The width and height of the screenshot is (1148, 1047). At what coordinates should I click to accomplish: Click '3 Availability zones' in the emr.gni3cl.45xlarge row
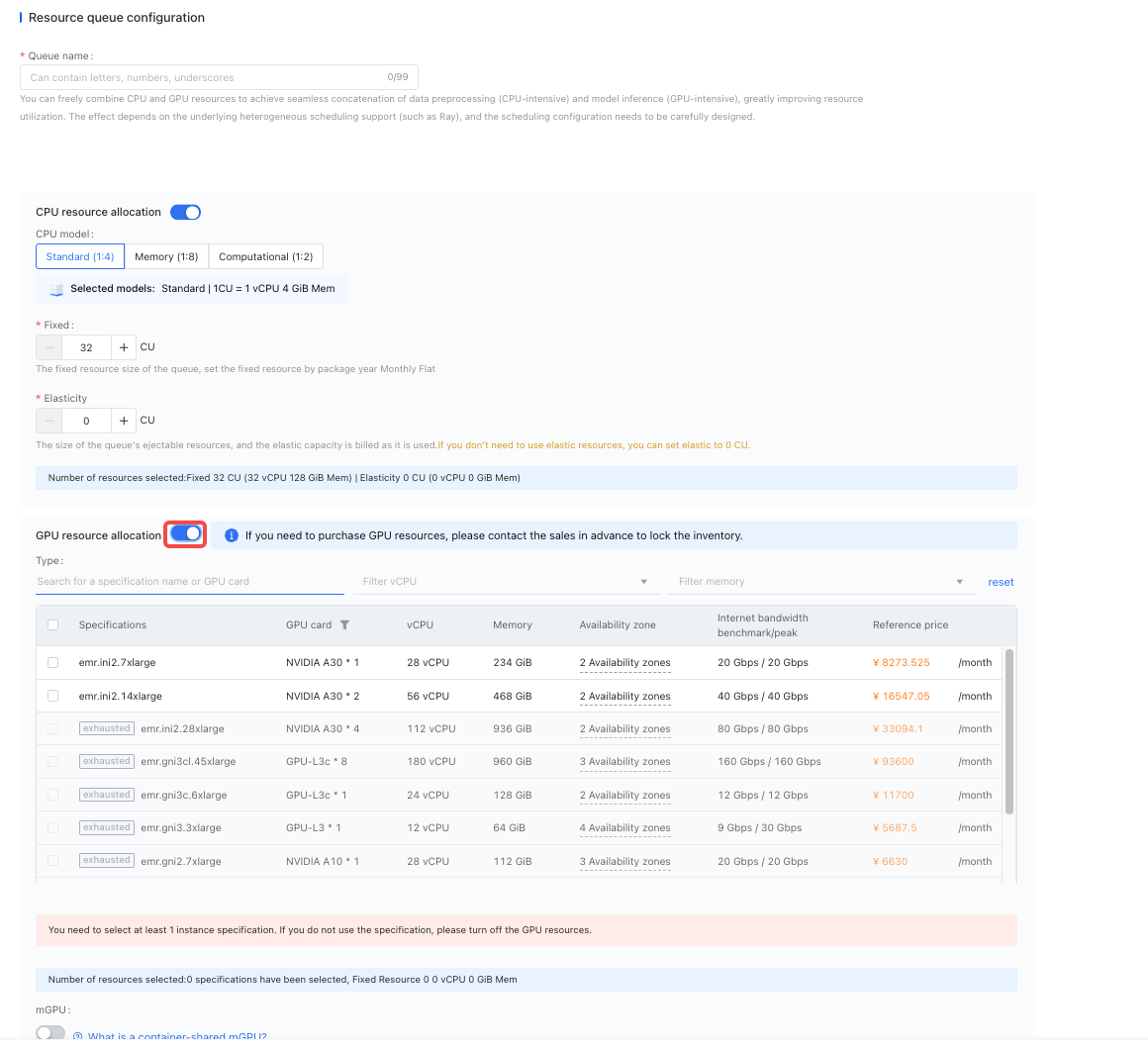(625, 761)
